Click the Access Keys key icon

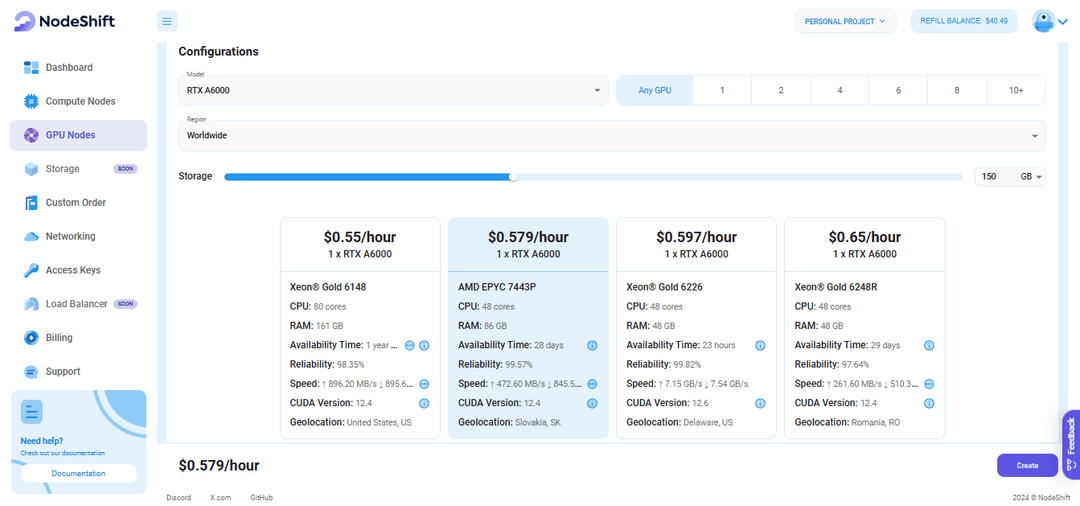[31, 270]
